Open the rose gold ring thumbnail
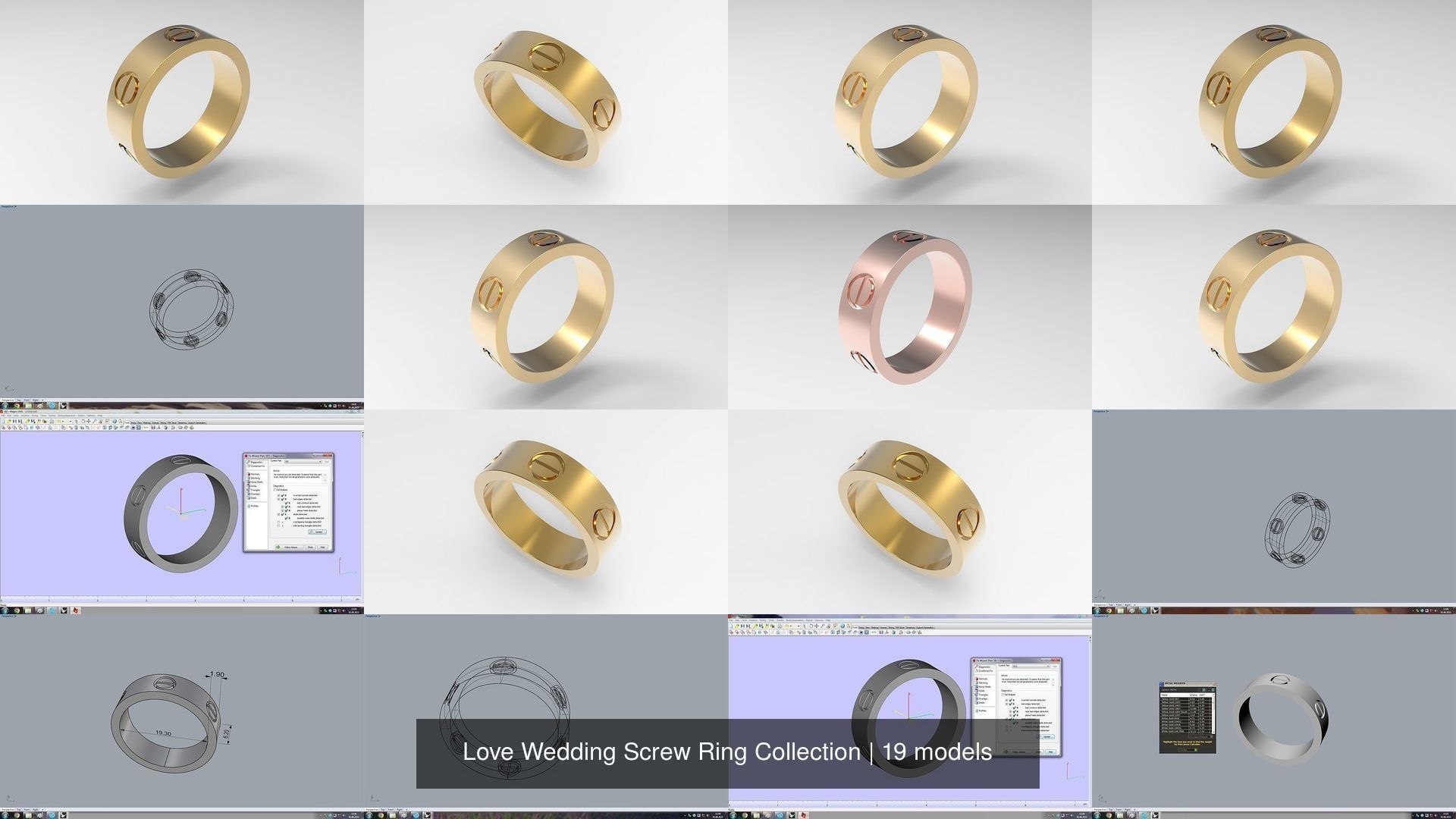The height and width of the screenshot is (819, 1456). [x=910, y=307]
